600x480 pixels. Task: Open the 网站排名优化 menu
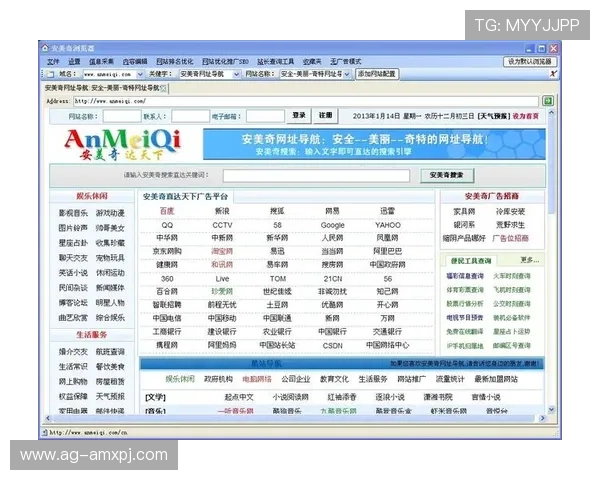(x=174, y=61)
